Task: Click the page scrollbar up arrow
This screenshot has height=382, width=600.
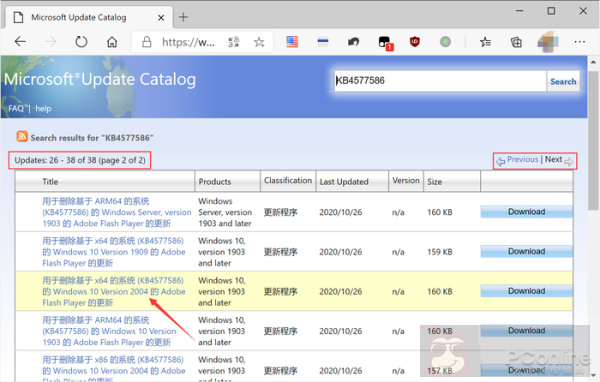Action: [x=593, y=62]
